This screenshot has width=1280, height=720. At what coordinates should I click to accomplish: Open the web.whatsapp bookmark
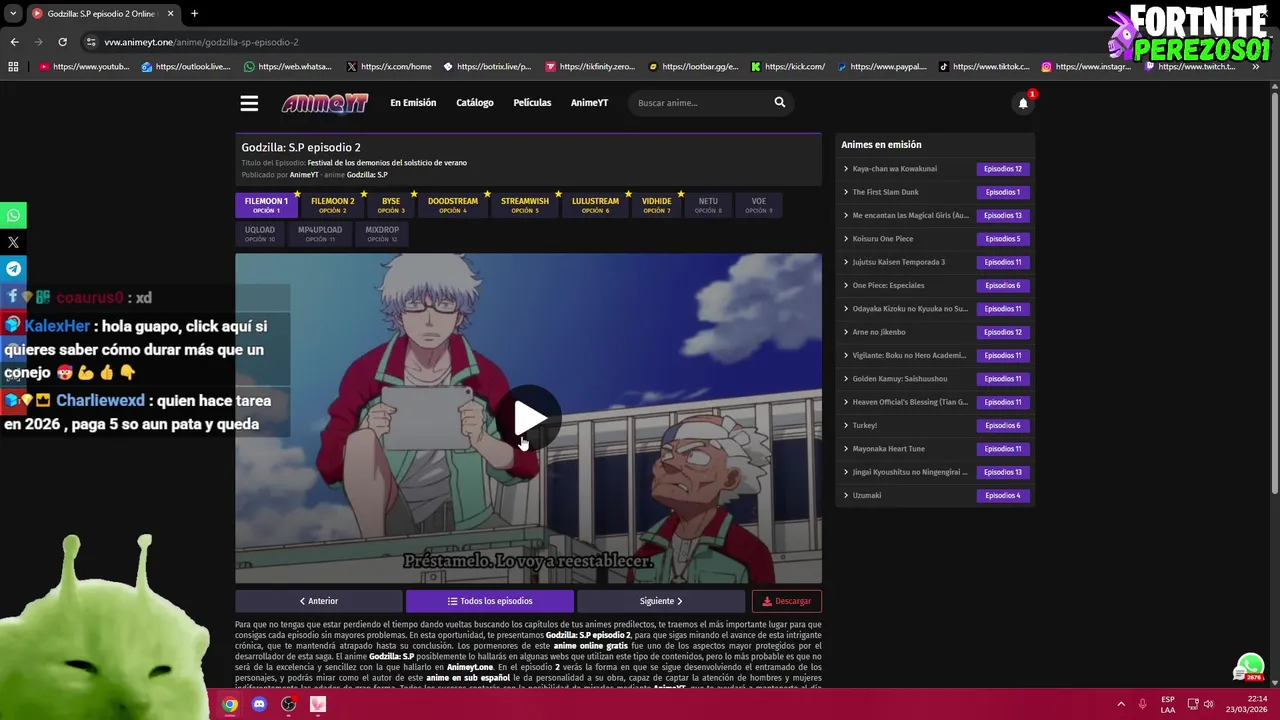click(x=288, y=67)
